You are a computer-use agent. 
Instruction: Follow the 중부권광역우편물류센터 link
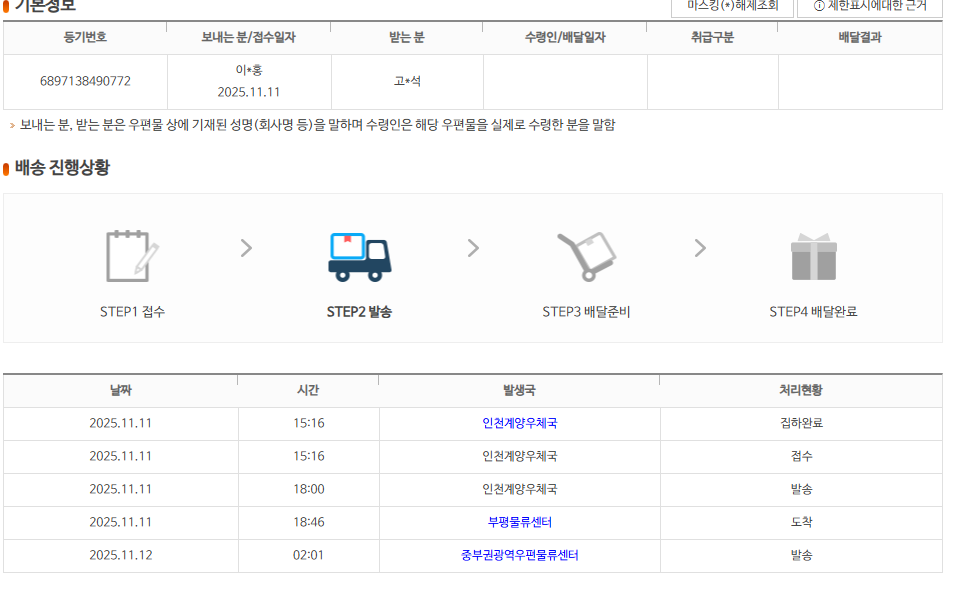coord(519,555)
